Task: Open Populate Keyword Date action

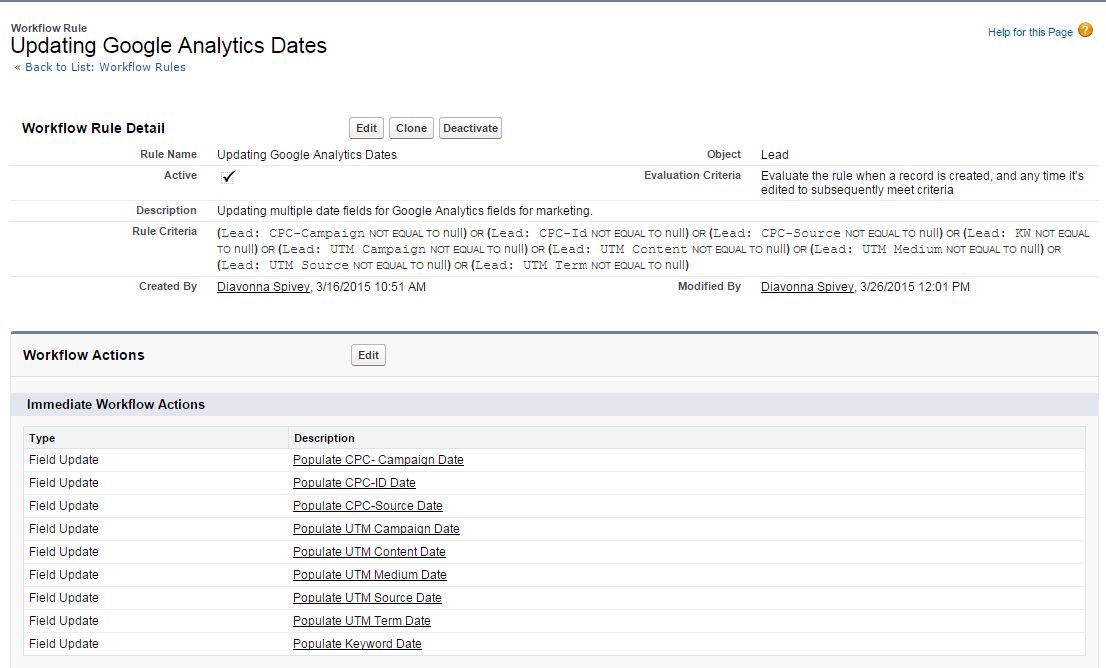Action: click(357, 644)
